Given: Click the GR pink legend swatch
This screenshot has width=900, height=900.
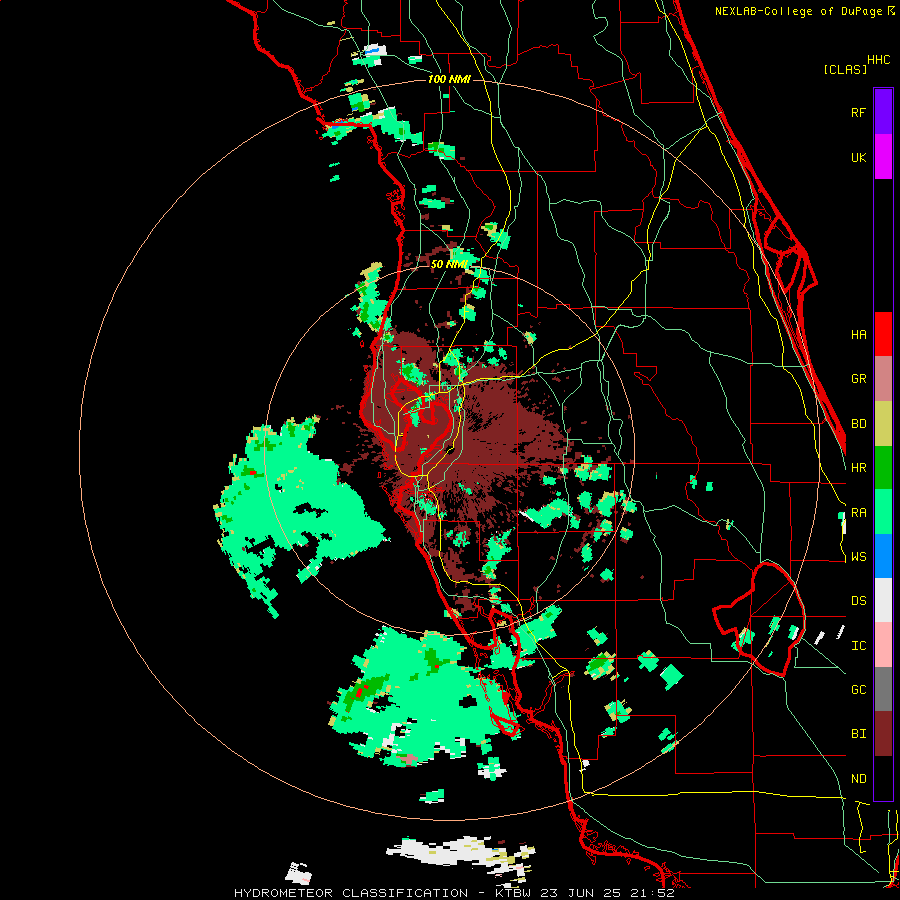Looking at the screenshot, I should 883,379.
